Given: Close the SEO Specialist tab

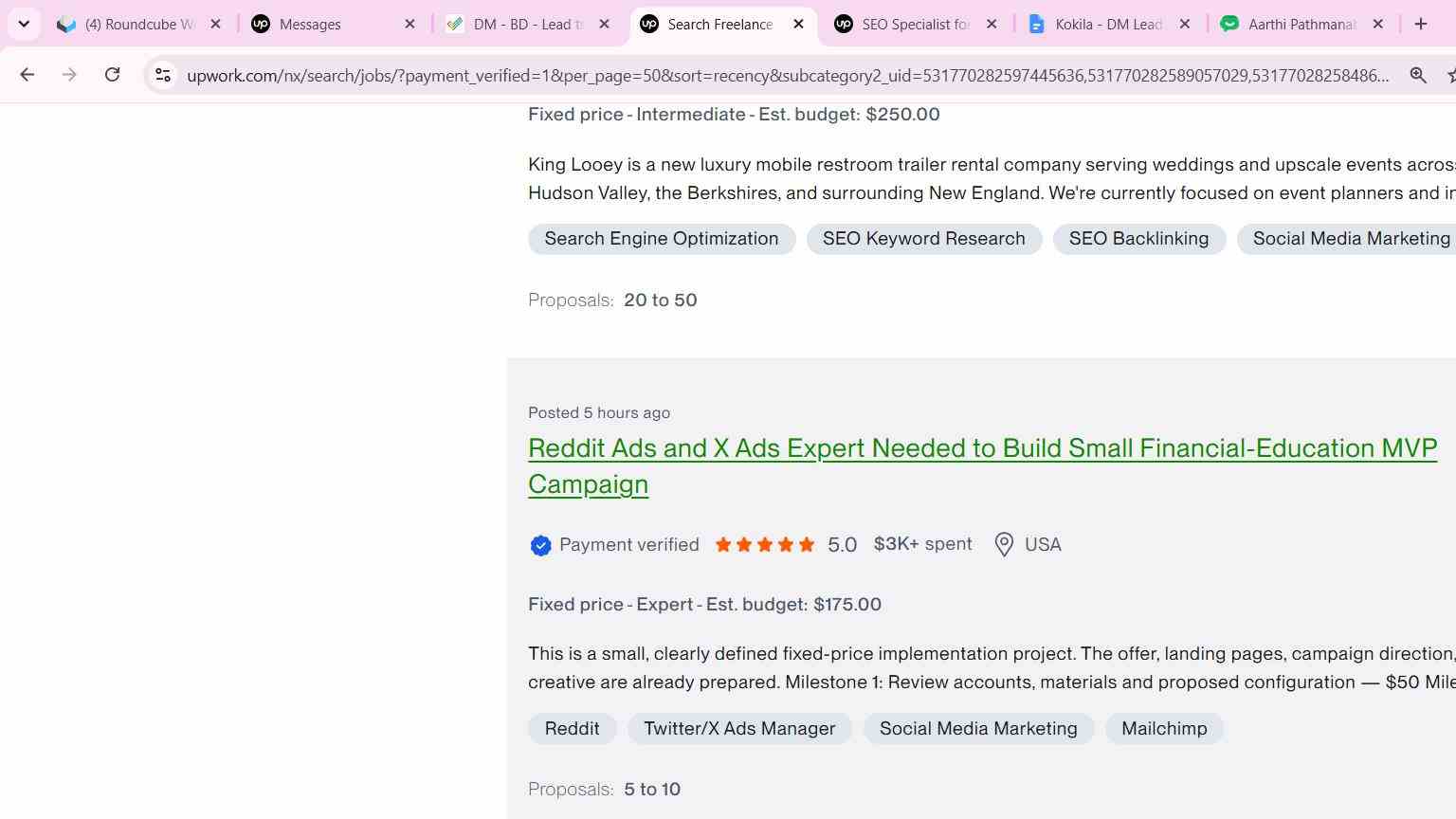Looking at the screenshot, I should pyautogui.click(x=992, y=24).
